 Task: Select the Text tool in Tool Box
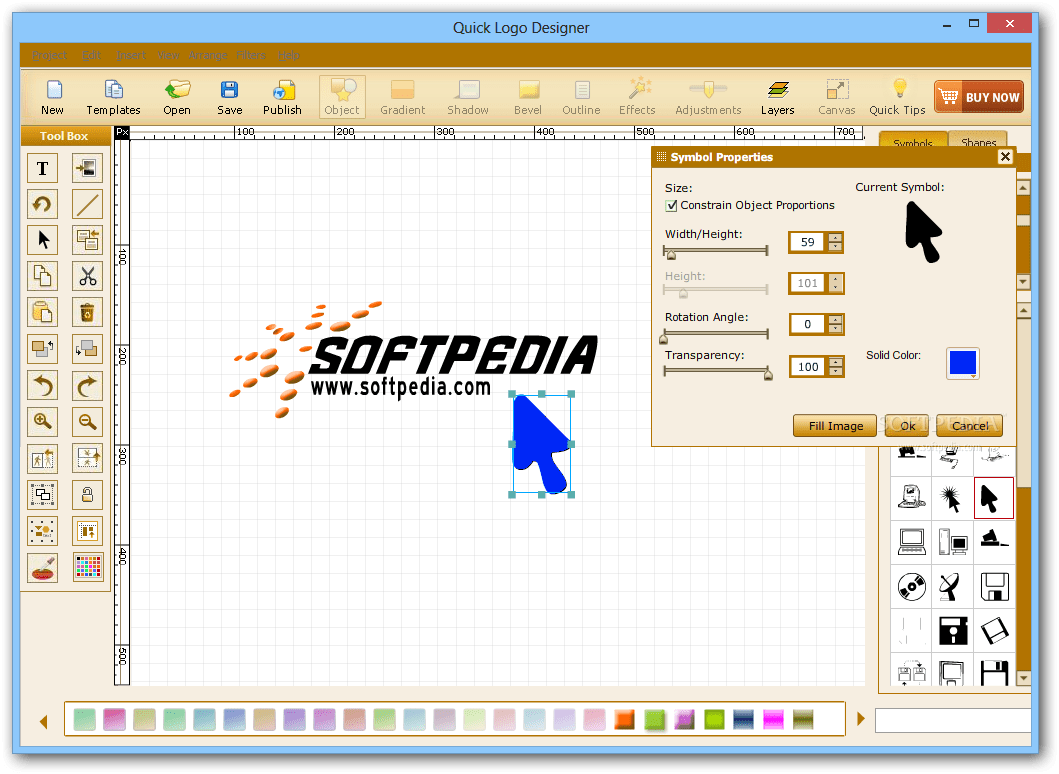click(x=43, y=168)
